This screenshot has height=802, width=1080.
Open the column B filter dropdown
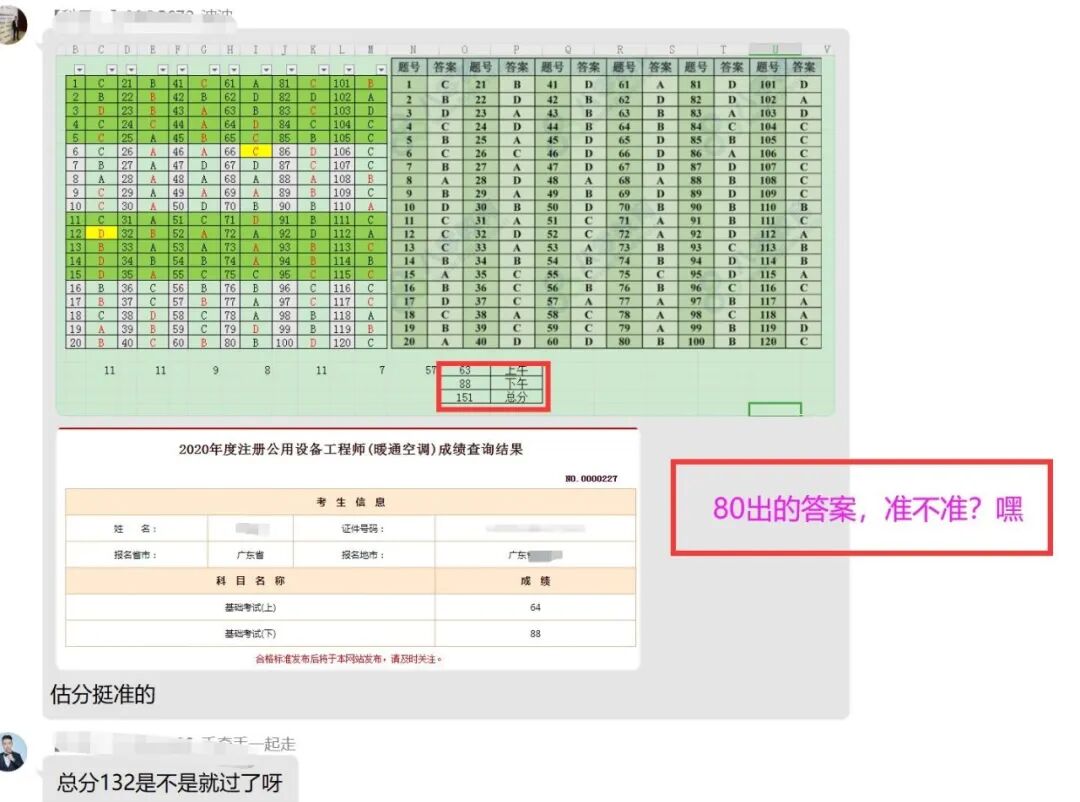coord(80,70)
